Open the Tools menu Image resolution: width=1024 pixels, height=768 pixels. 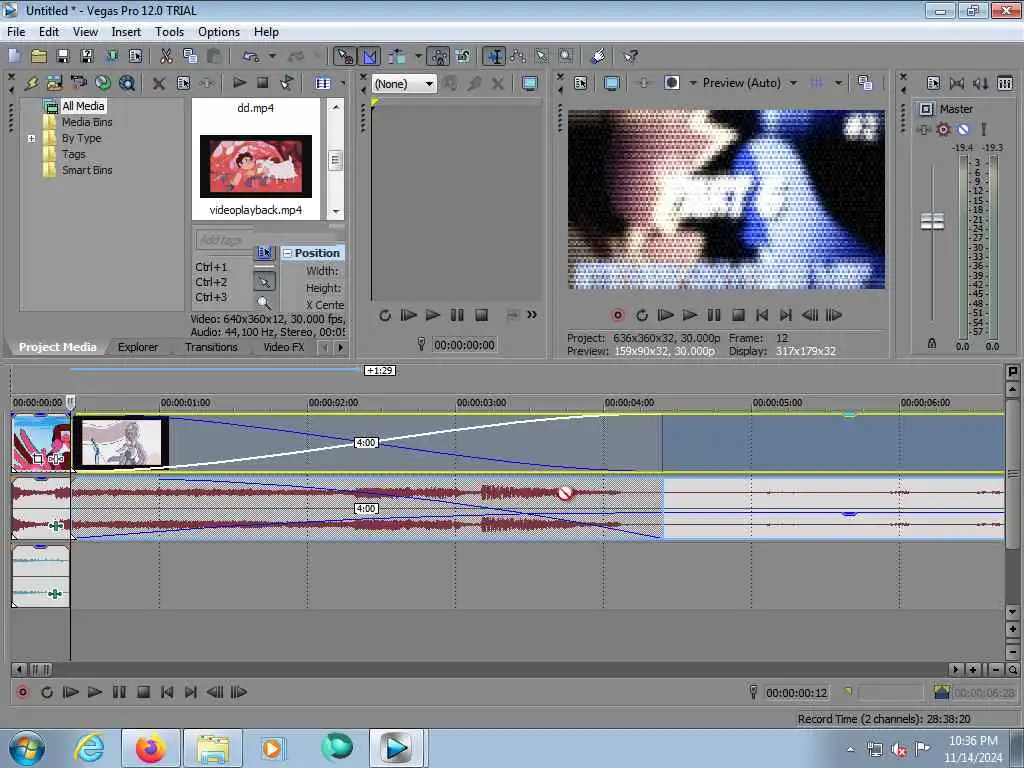[x=169, y=31]
